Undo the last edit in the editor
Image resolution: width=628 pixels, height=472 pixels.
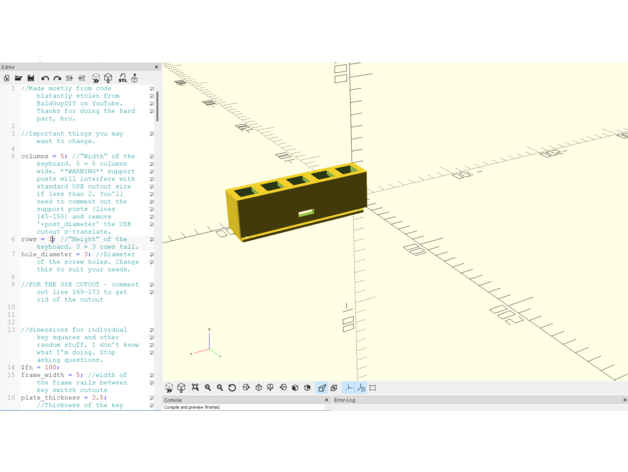45,78
